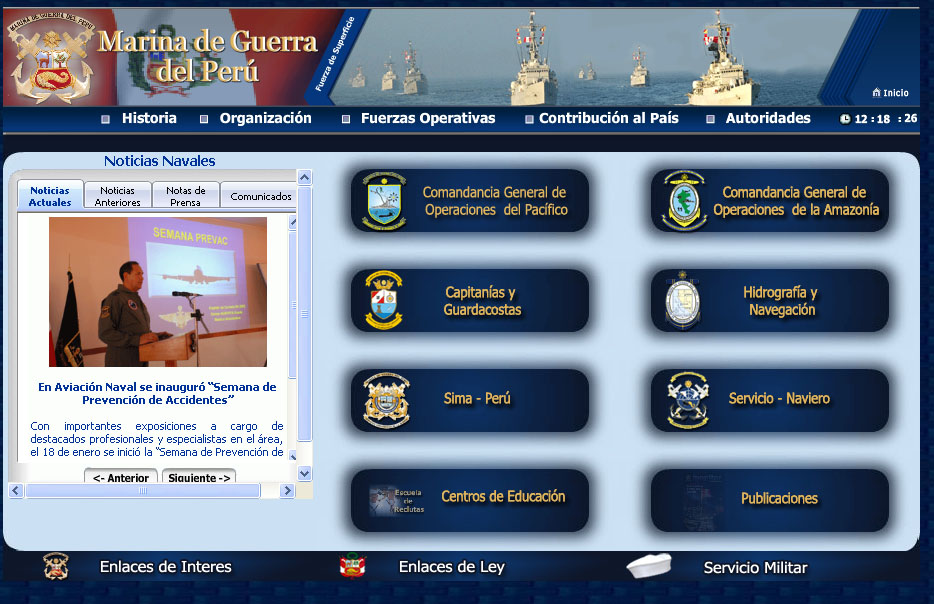
Task: Click the Sima - Perú anchor emblem
Action: click(x=387, y=400)
